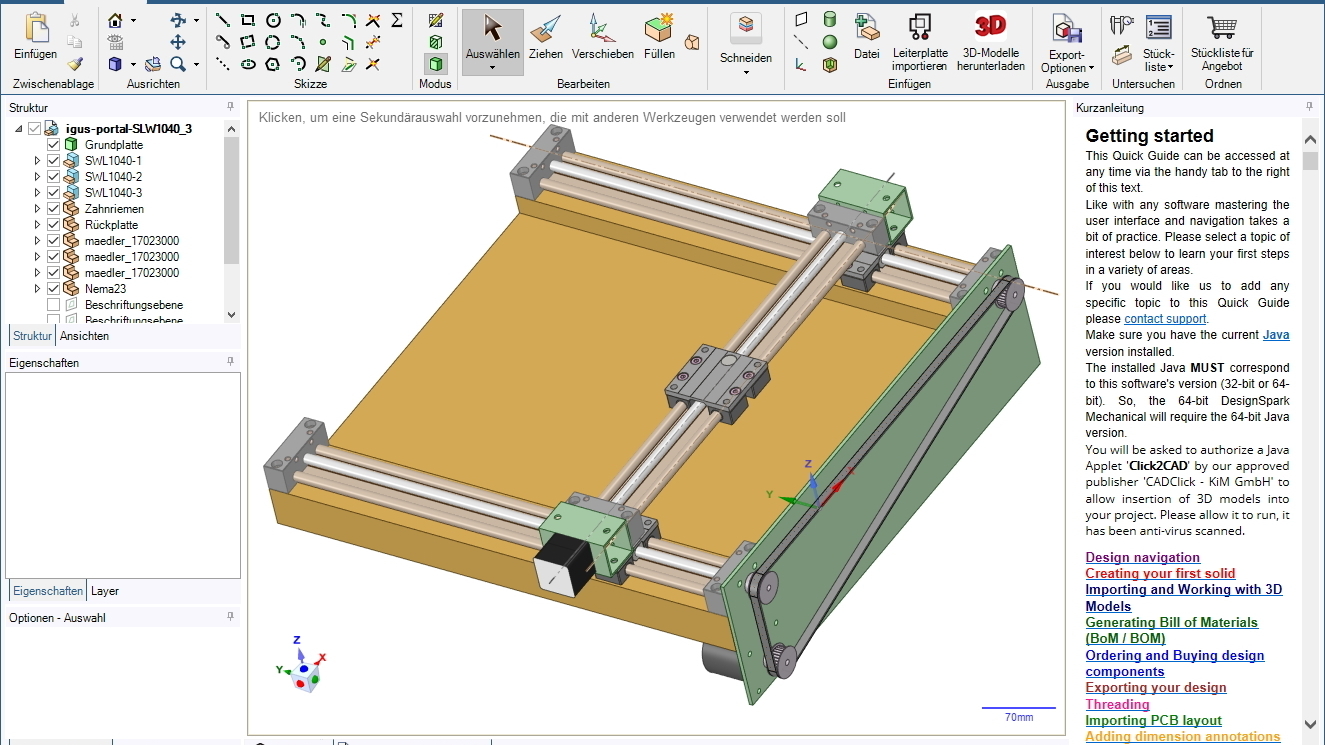Switch to the Layer tab
This screenshot has height=745, width=1325.
[105, 591]
